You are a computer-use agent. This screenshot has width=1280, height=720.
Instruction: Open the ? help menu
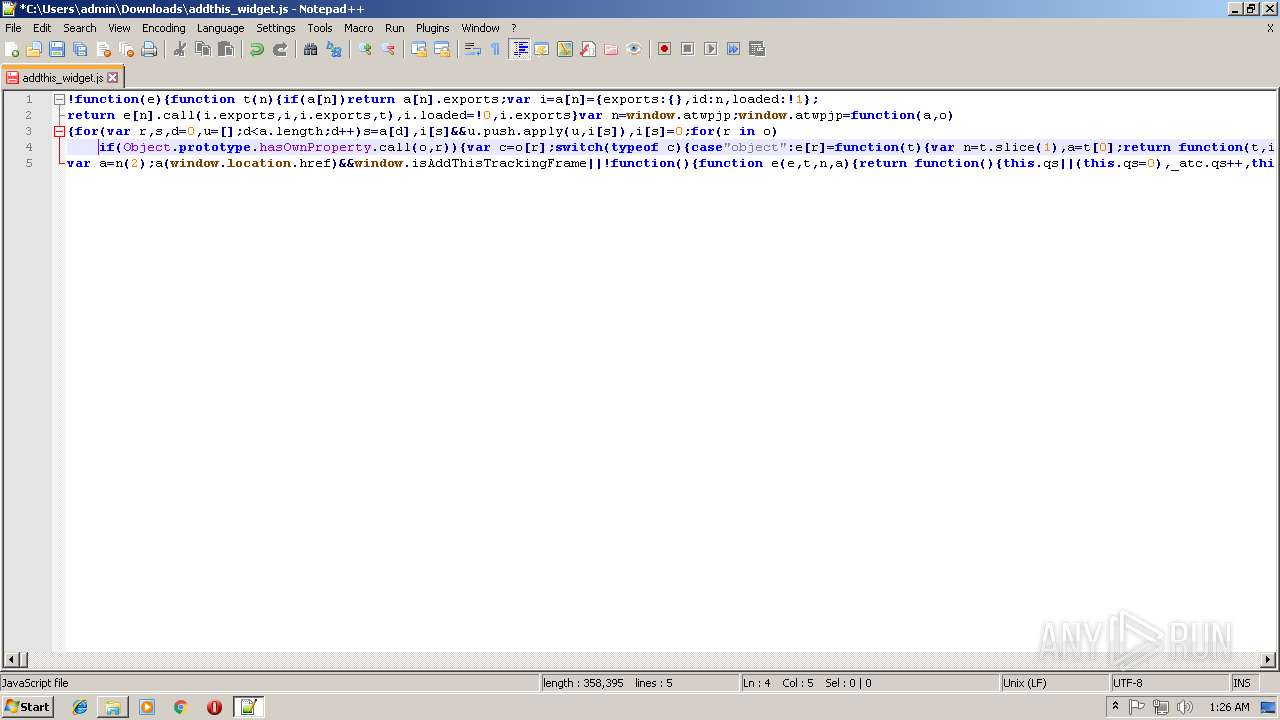coord(514,28)
